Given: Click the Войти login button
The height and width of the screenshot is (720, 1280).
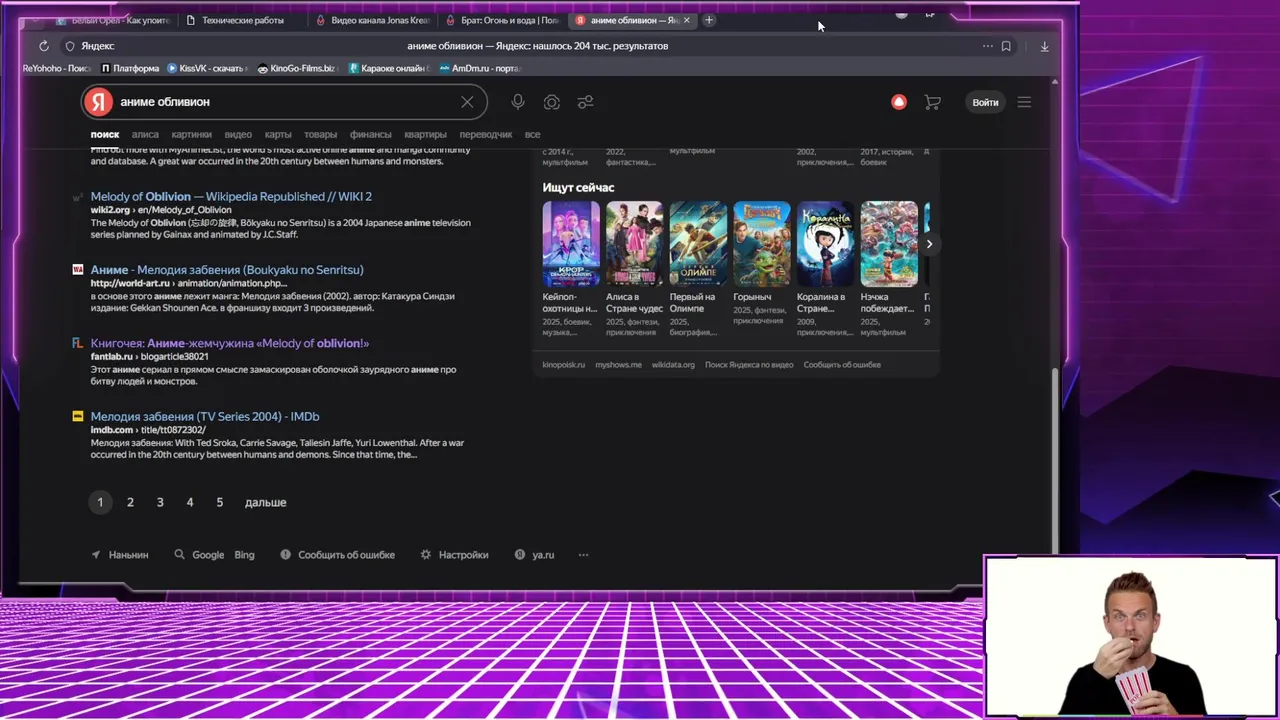Looking at the screenshot, I should (x=985, y=102).
